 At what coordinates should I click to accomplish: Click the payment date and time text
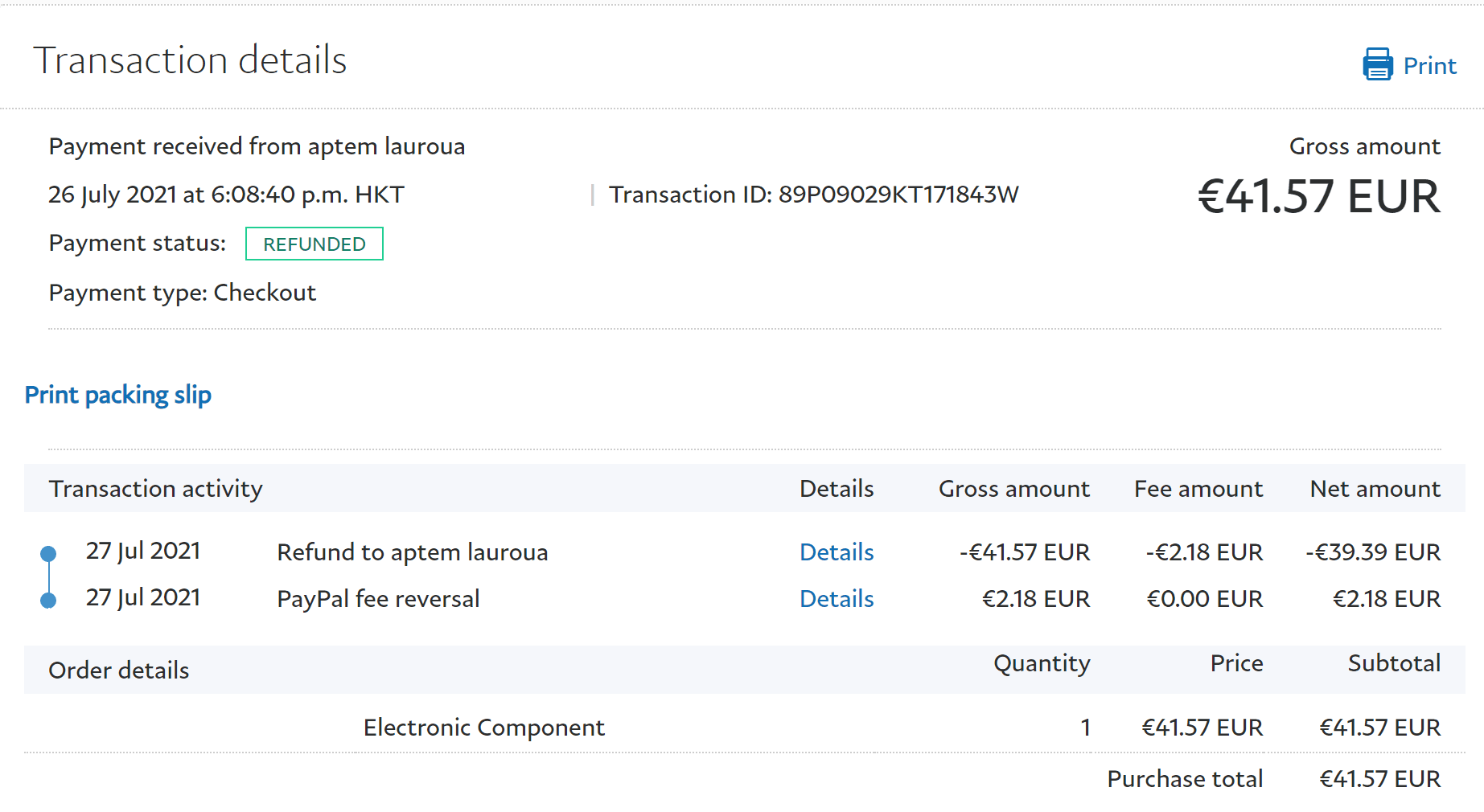(x=226, y=195)
